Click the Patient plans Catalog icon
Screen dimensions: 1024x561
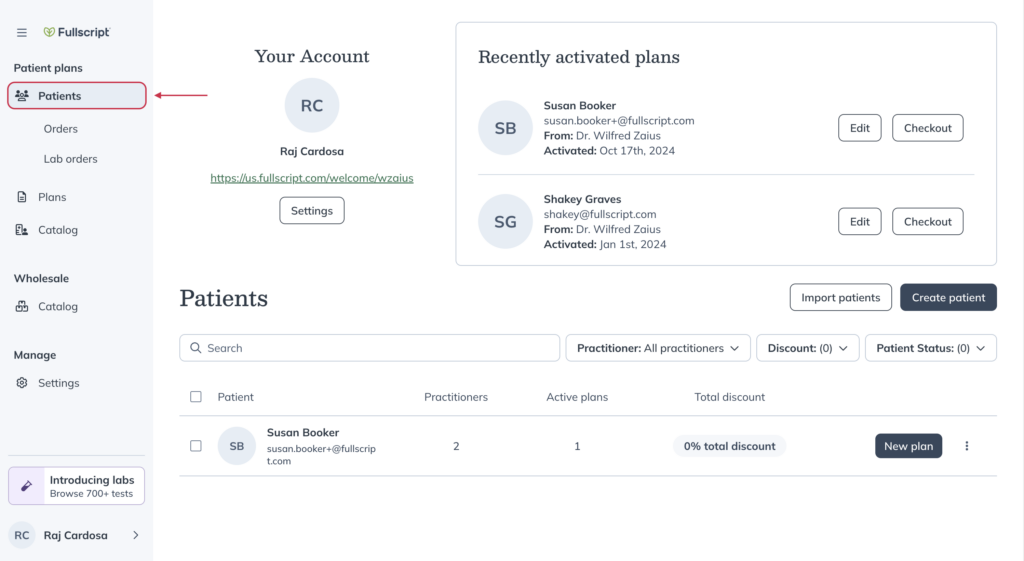22,230
